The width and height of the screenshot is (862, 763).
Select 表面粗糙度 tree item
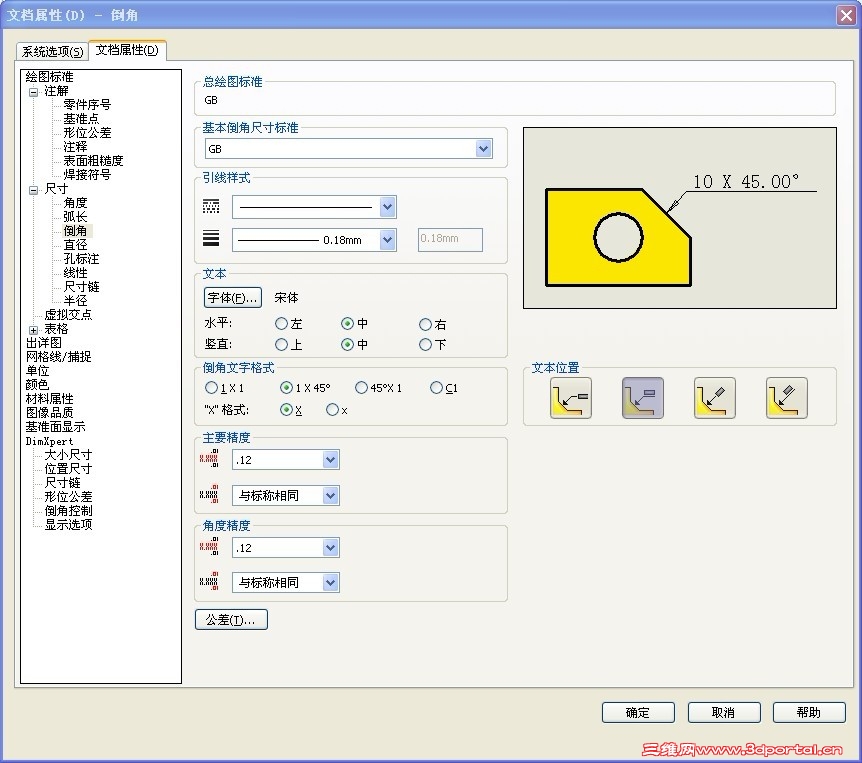[x=93, y=161]
